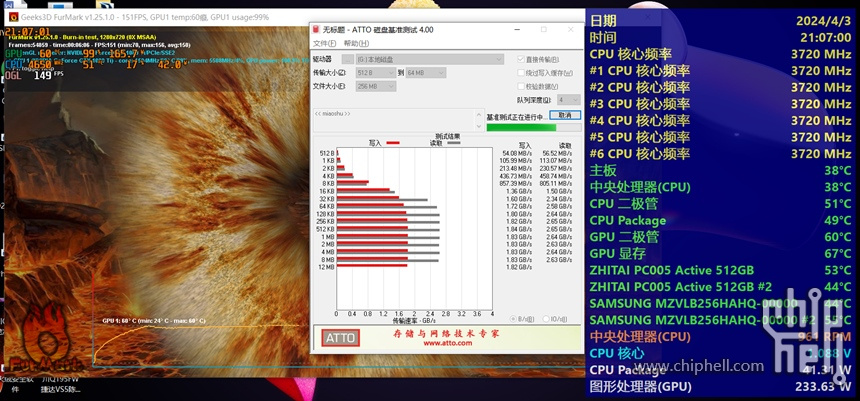Click the OGL 149 FPS overlay readout
860x401 pixels.
click(x=33, y=75)
